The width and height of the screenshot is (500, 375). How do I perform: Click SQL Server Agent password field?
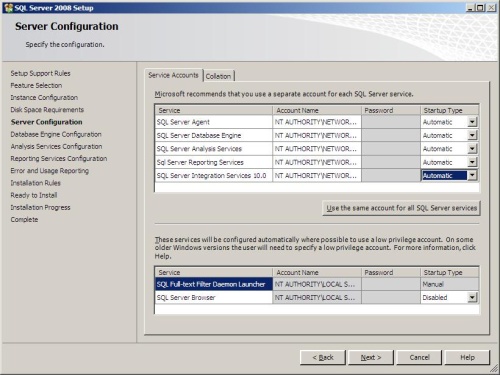pos(391,122)
